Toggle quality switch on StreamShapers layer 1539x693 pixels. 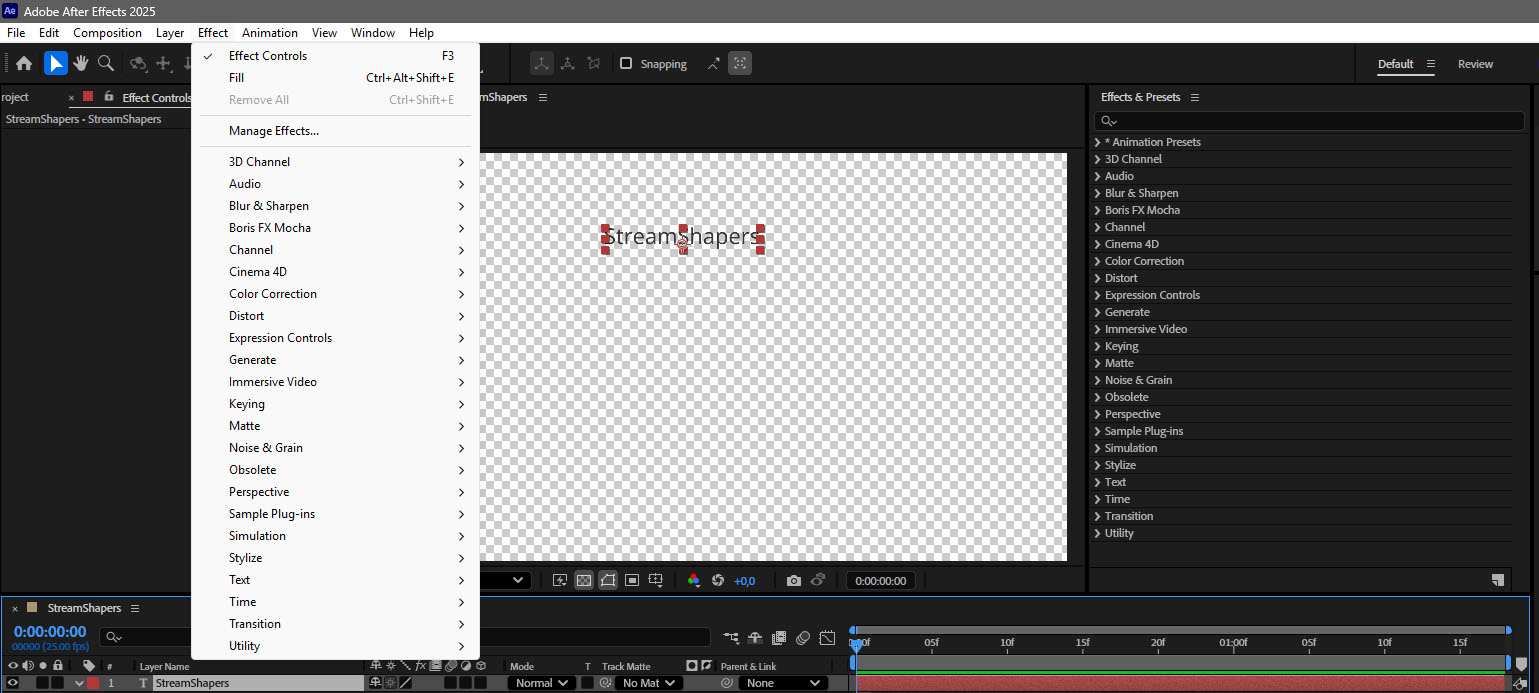(x=405, y=683)
